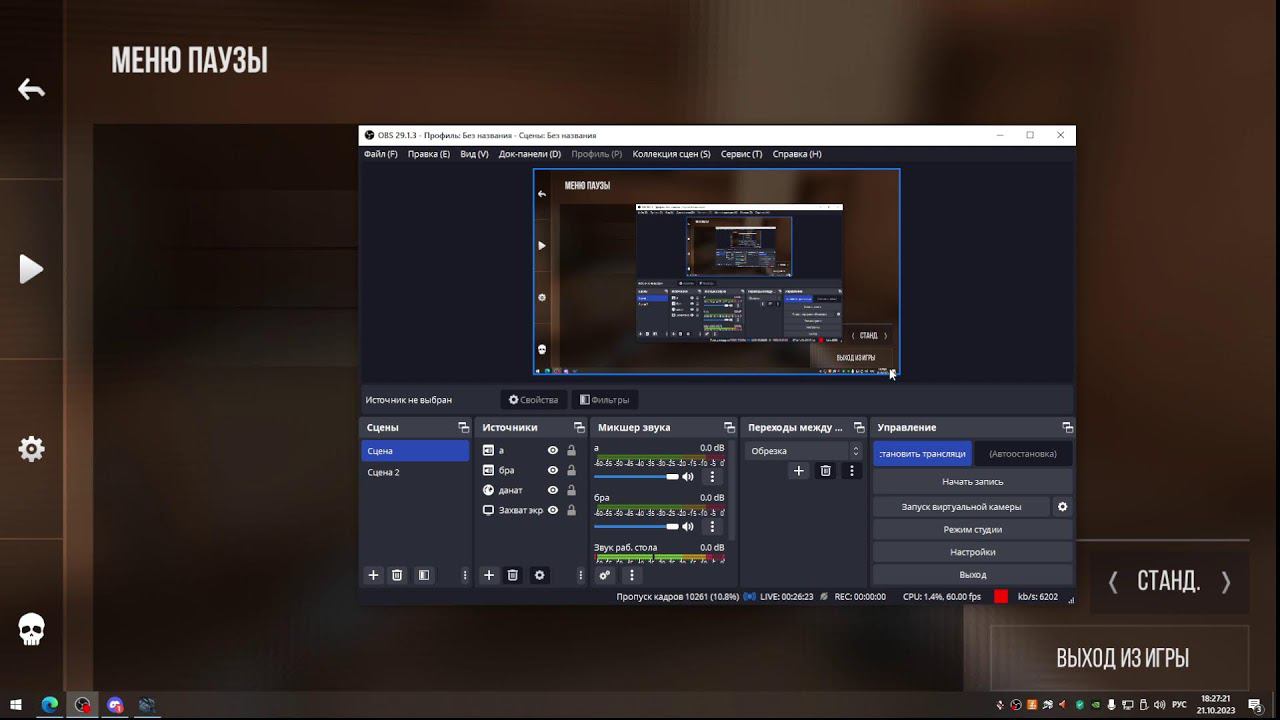Viewport: 1280px width, 720px height.
Task: Undock the Управление panel with its float icon
Action: [x=1067, y=428]
